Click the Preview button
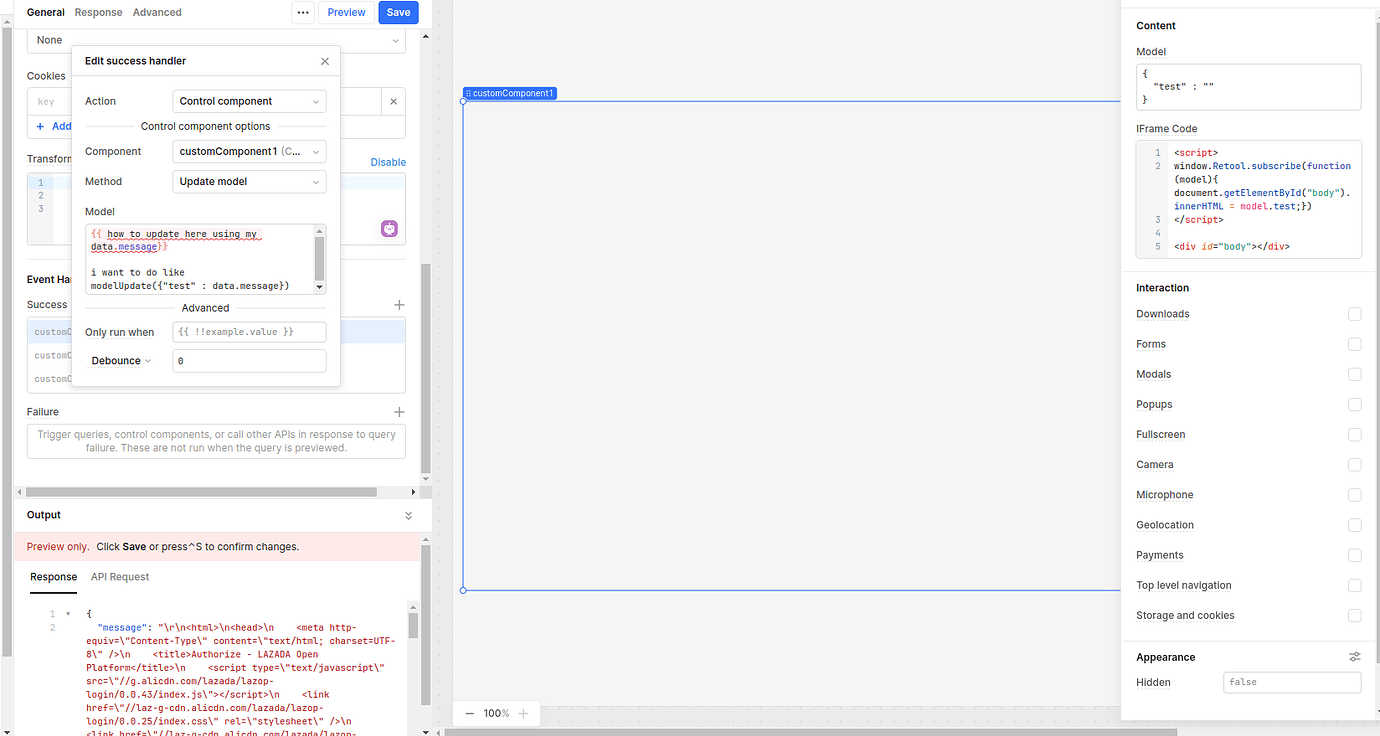Screen dimensions: 1380x736 tap(346, 12)
